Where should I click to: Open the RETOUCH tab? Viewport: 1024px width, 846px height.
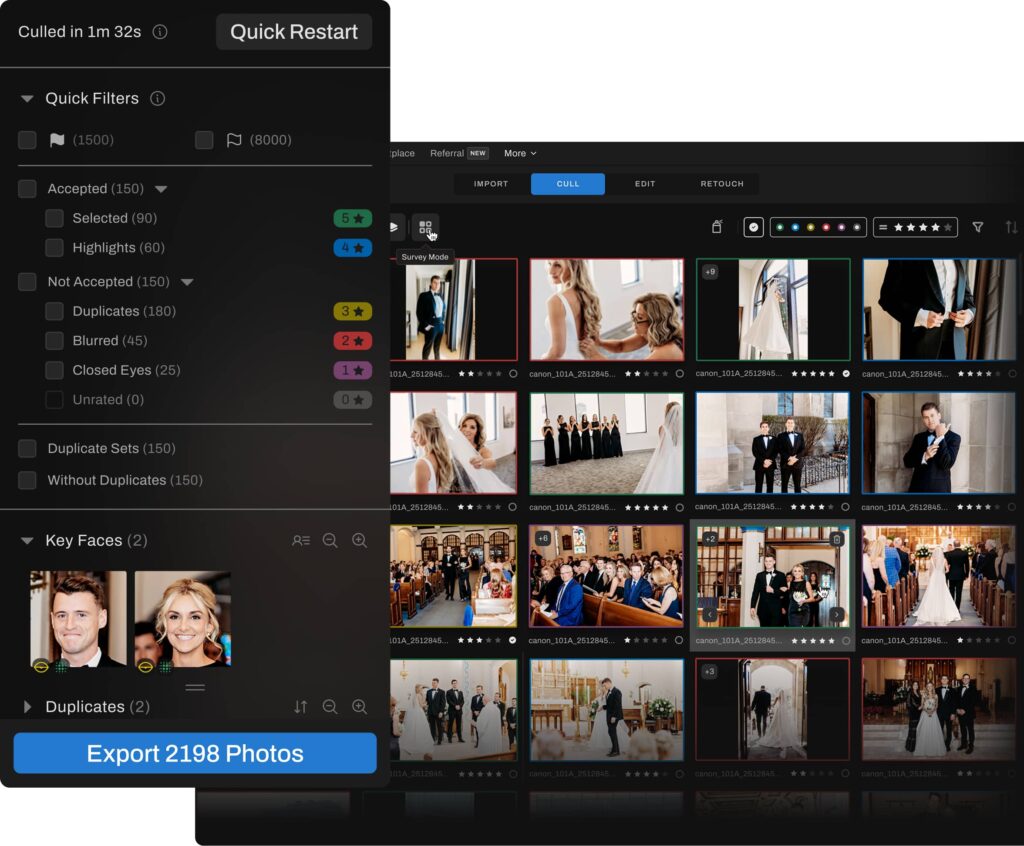722,184
